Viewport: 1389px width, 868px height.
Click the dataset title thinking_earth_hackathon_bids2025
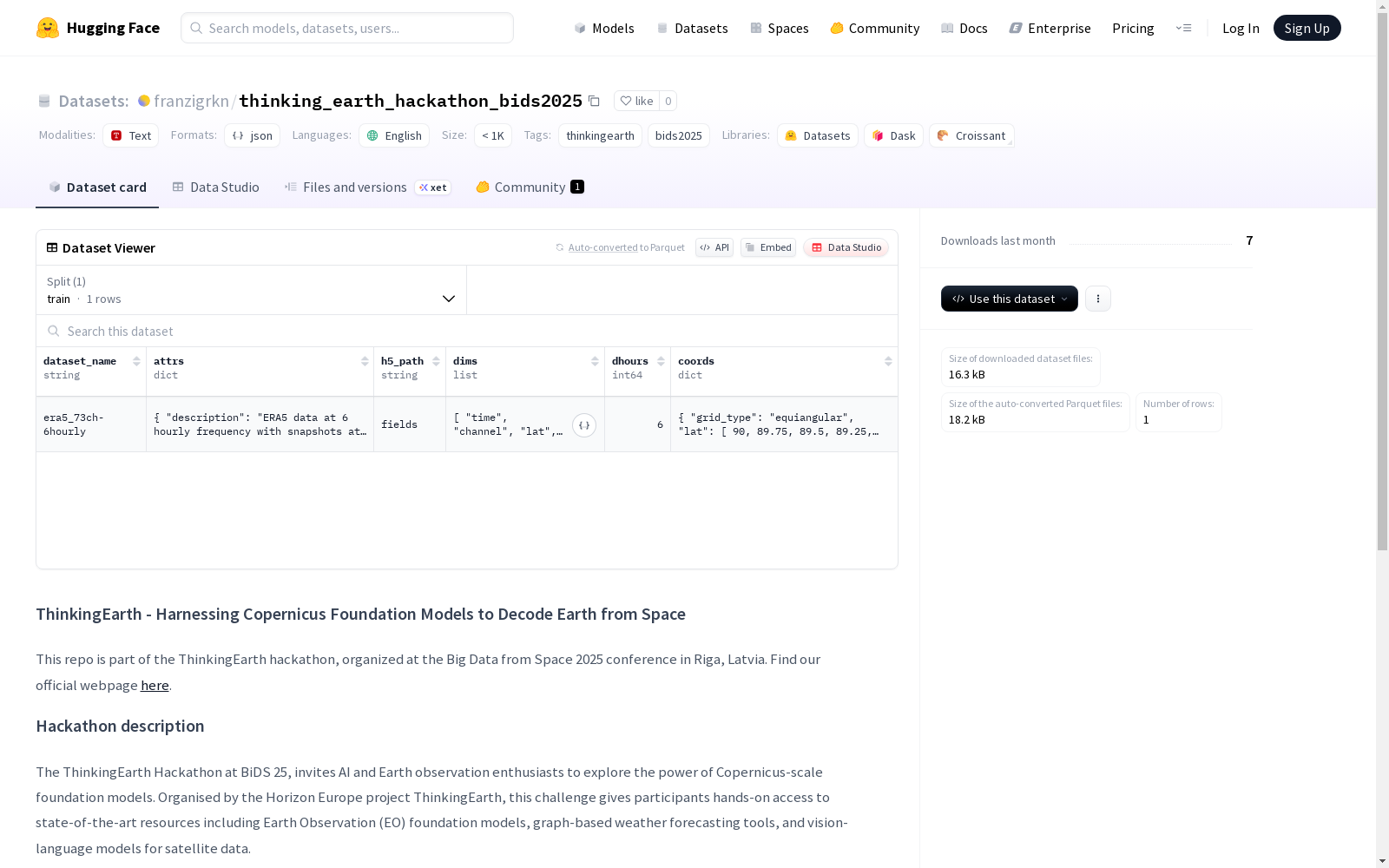point(411,101)
